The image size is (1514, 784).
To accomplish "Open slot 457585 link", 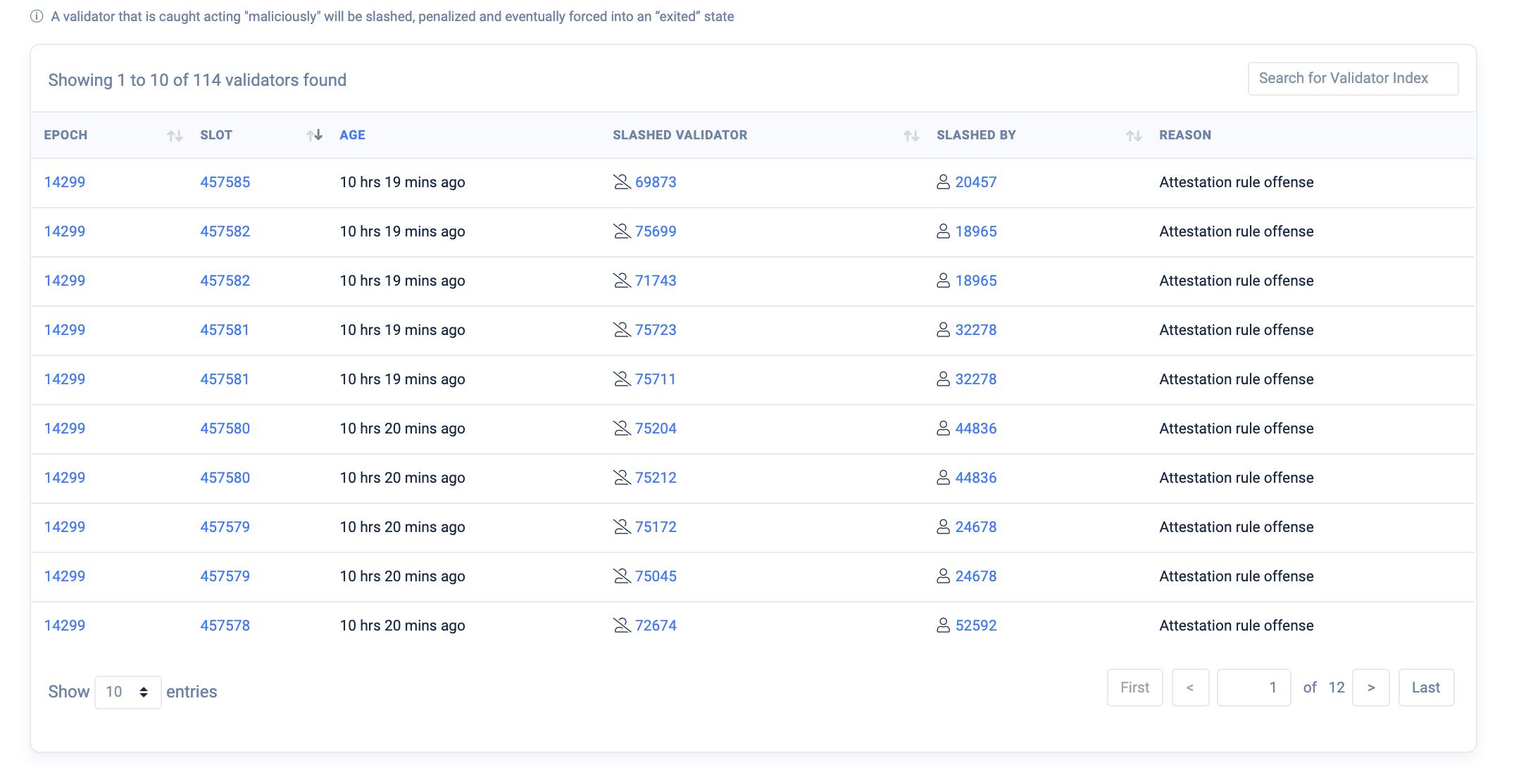I will pos(225,182).
